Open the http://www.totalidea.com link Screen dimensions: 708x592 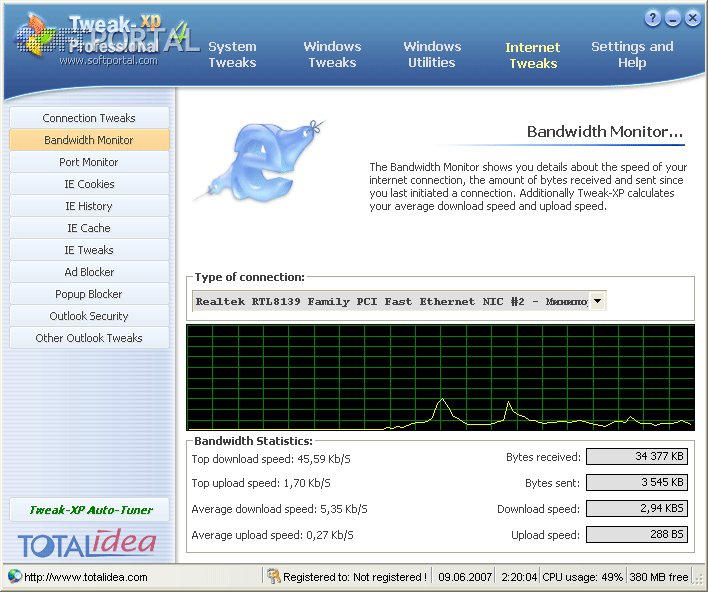(x=86, y=577)
